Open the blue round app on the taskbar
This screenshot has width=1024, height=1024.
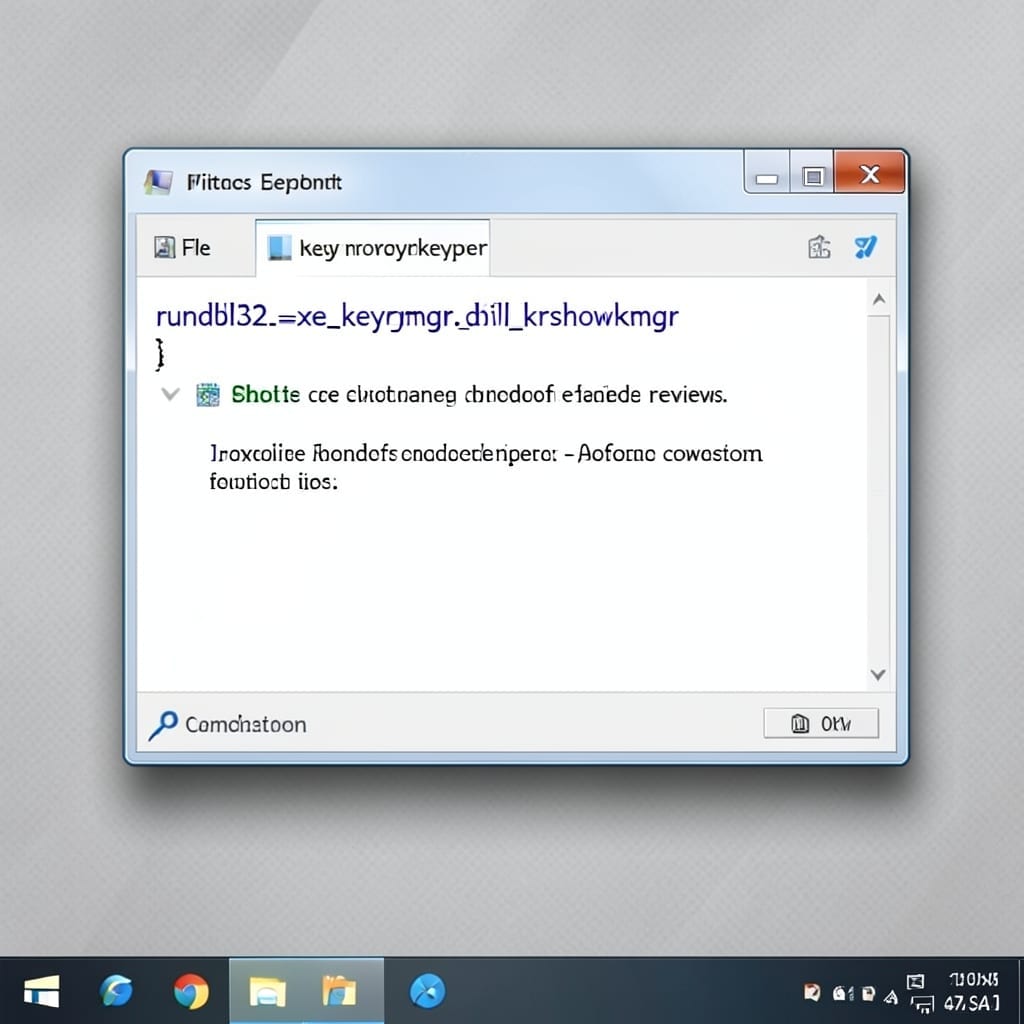428,991
